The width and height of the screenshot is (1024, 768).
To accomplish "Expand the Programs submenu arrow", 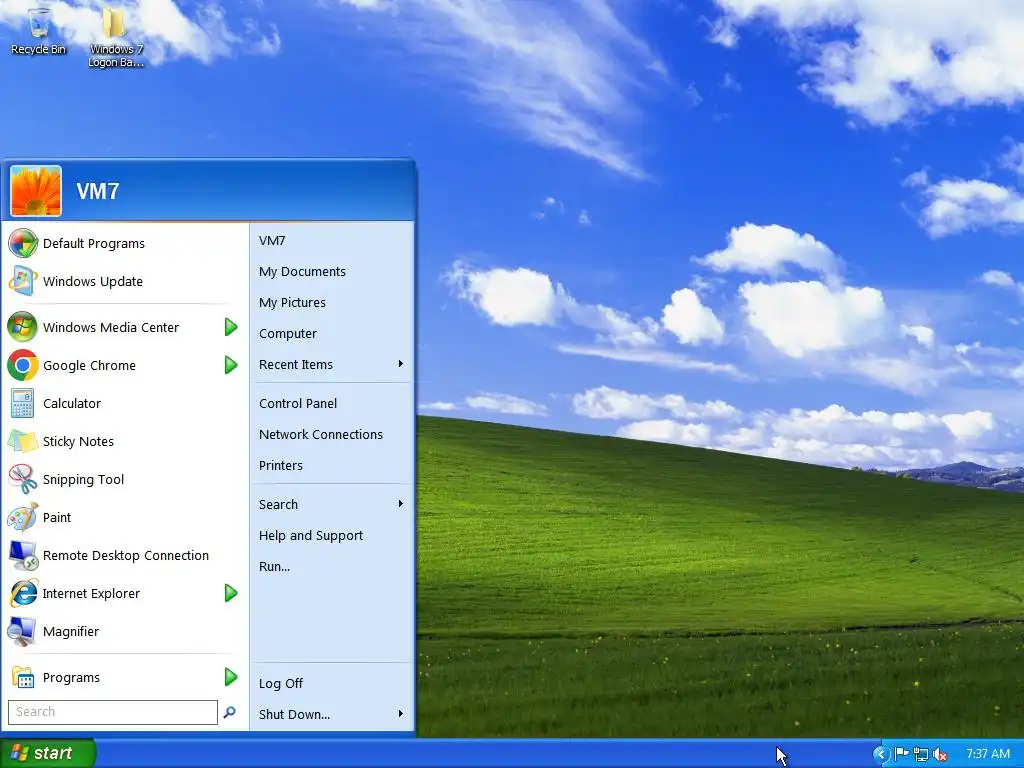I will click(231, 677).
